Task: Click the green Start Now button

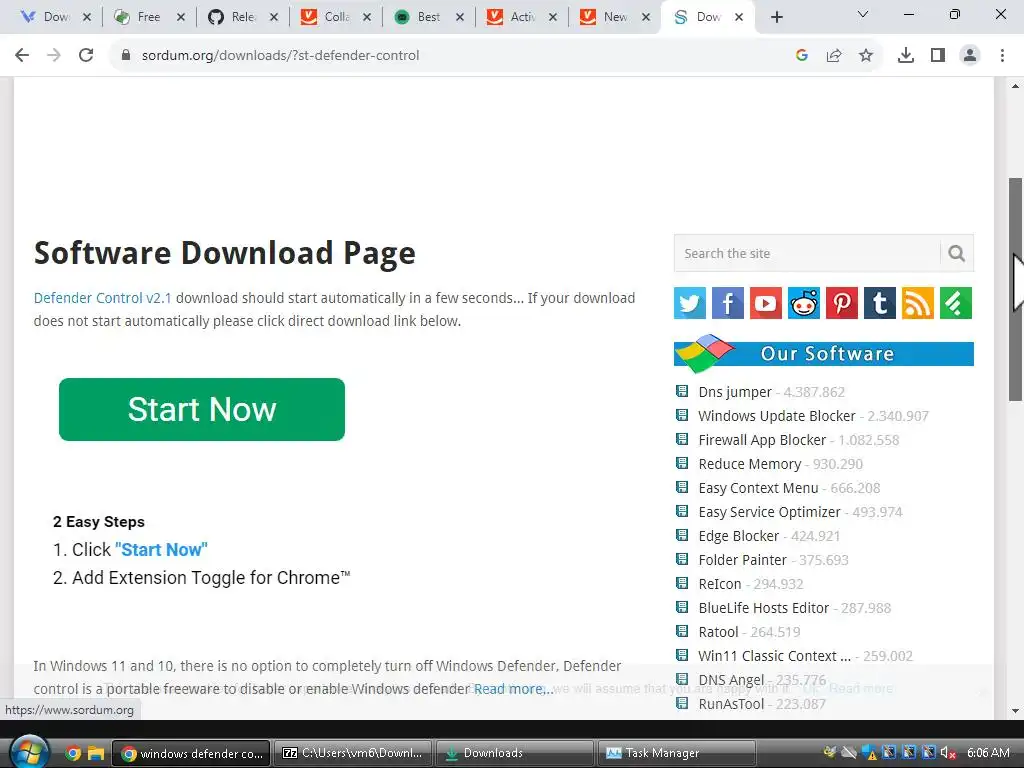Action: pos(202,409)
